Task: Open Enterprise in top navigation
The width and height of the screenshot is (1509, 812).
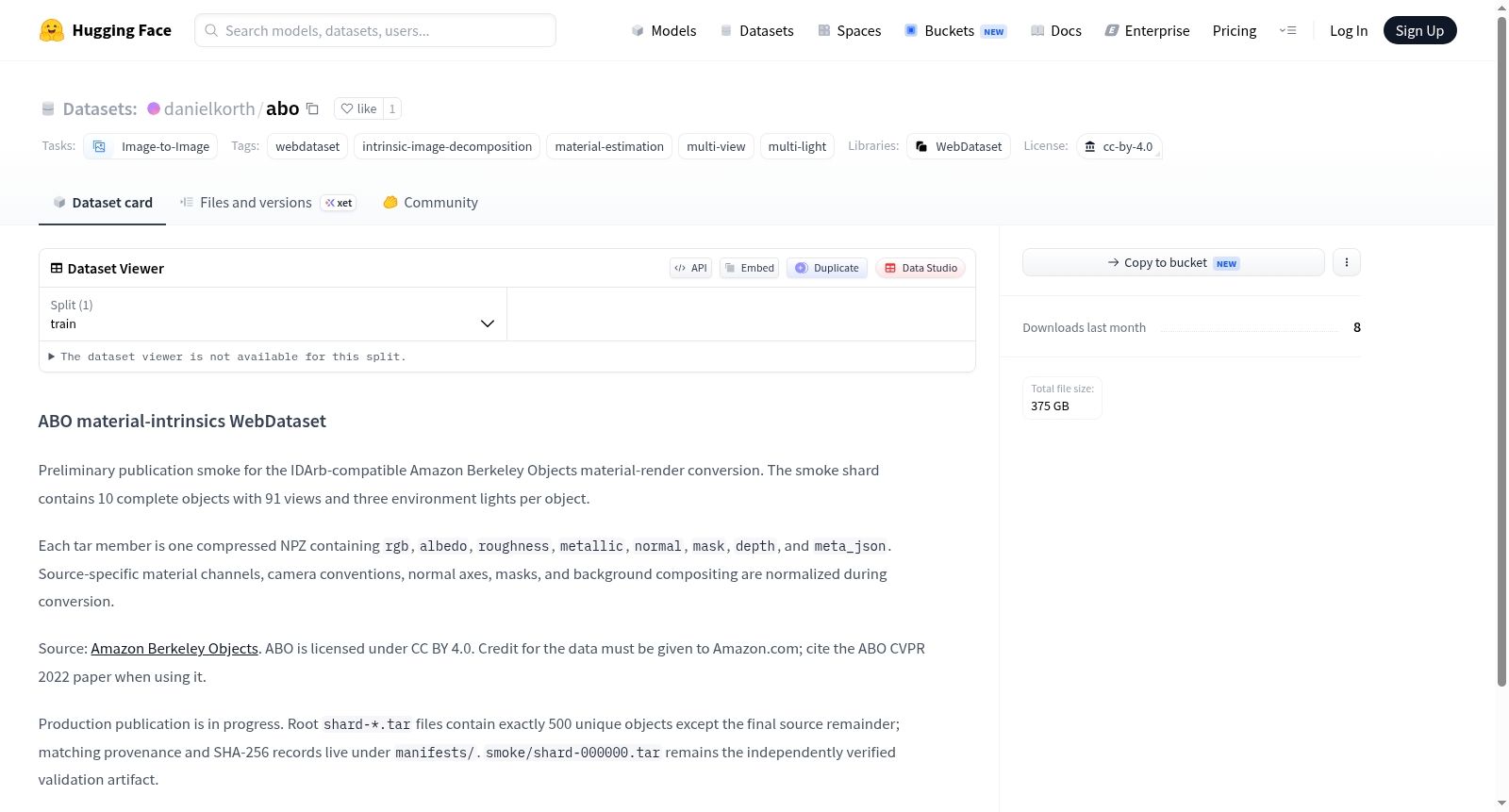Action: [x=1147, y=30]
